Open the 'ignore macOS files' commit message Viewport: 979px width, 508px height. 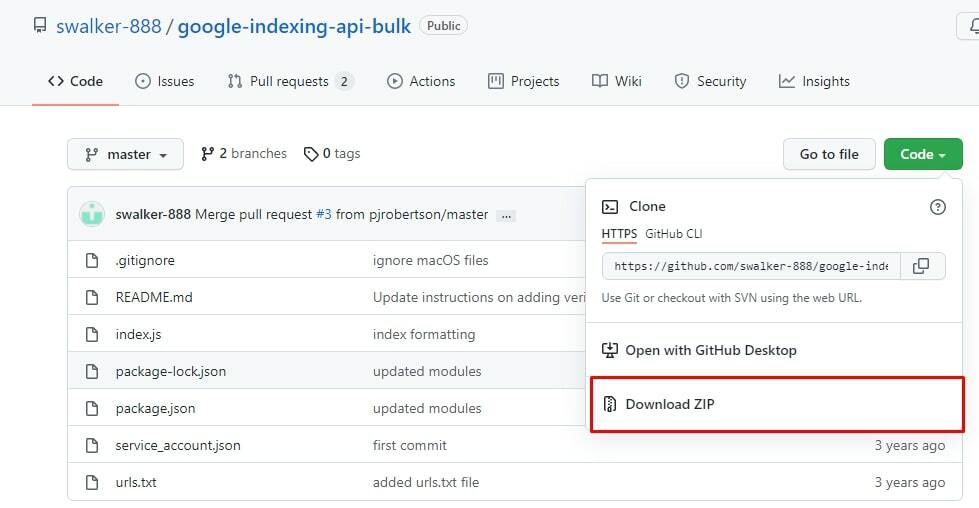[x=430, y=260]
